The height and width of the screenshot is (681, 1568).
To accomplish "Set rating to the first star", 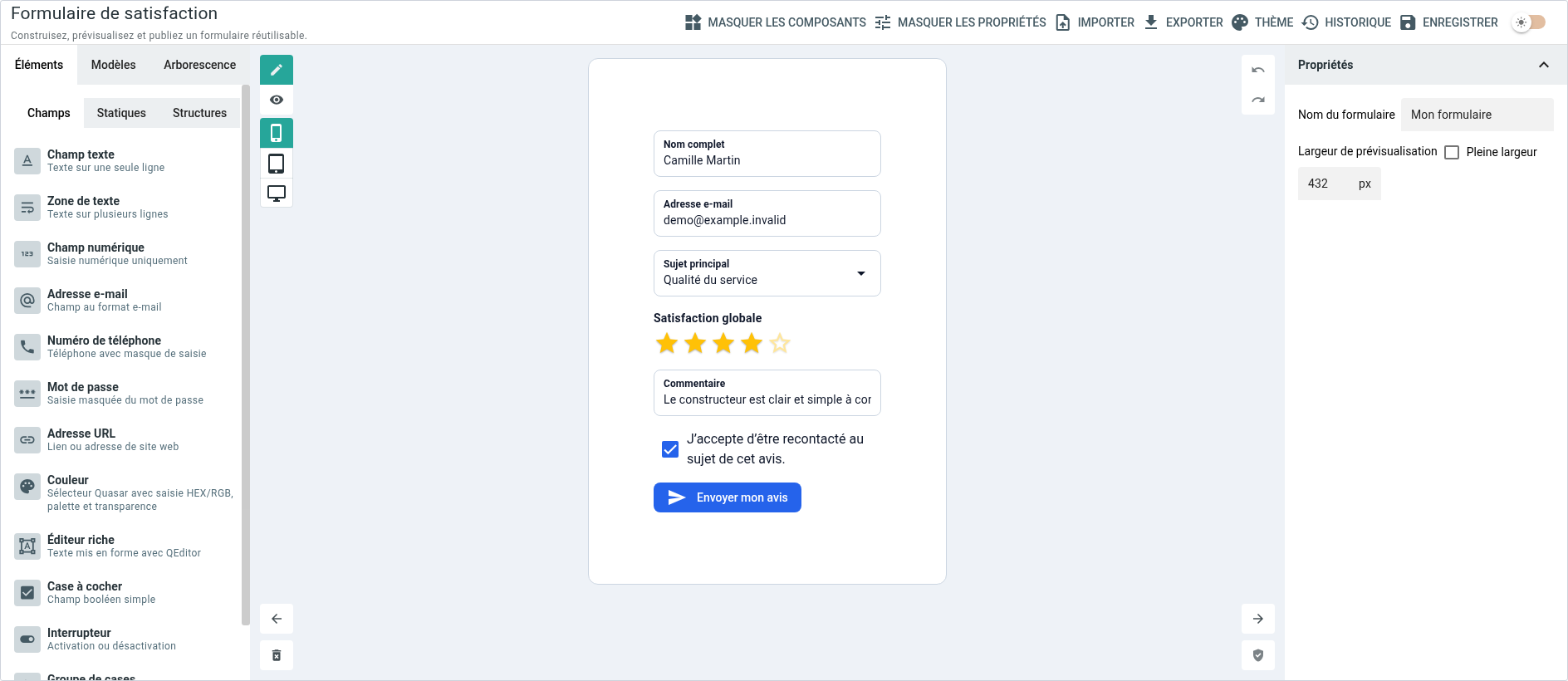I will 667,343.
